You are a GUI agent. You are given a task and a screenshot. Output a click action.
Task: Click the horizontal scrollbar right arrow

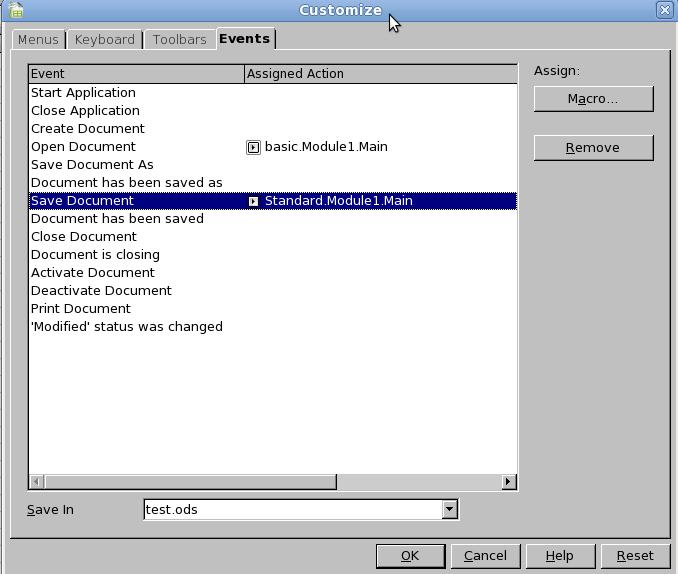click(x=508, y=482)
